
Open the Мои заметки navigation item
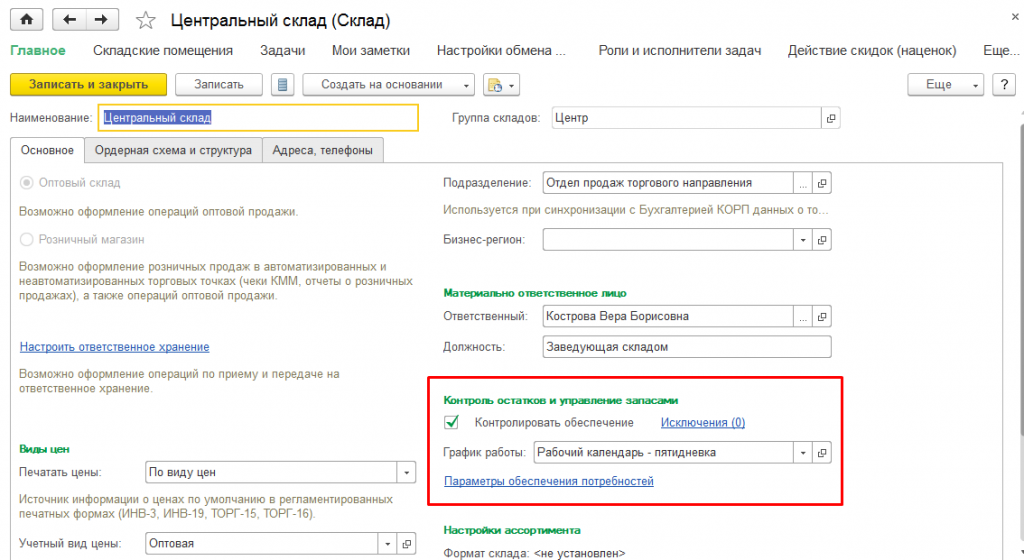tap(370, 50)
